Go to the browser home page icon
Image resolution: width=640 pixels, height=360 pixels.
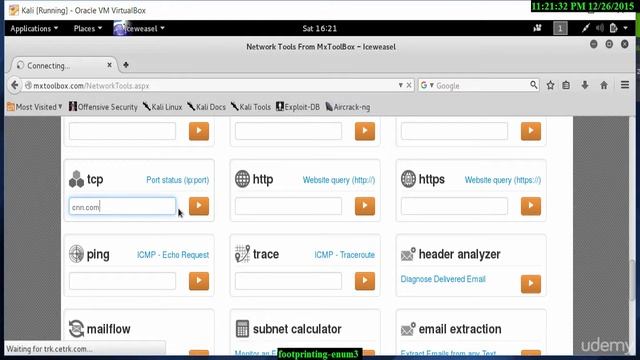click(x=604, y=85)
